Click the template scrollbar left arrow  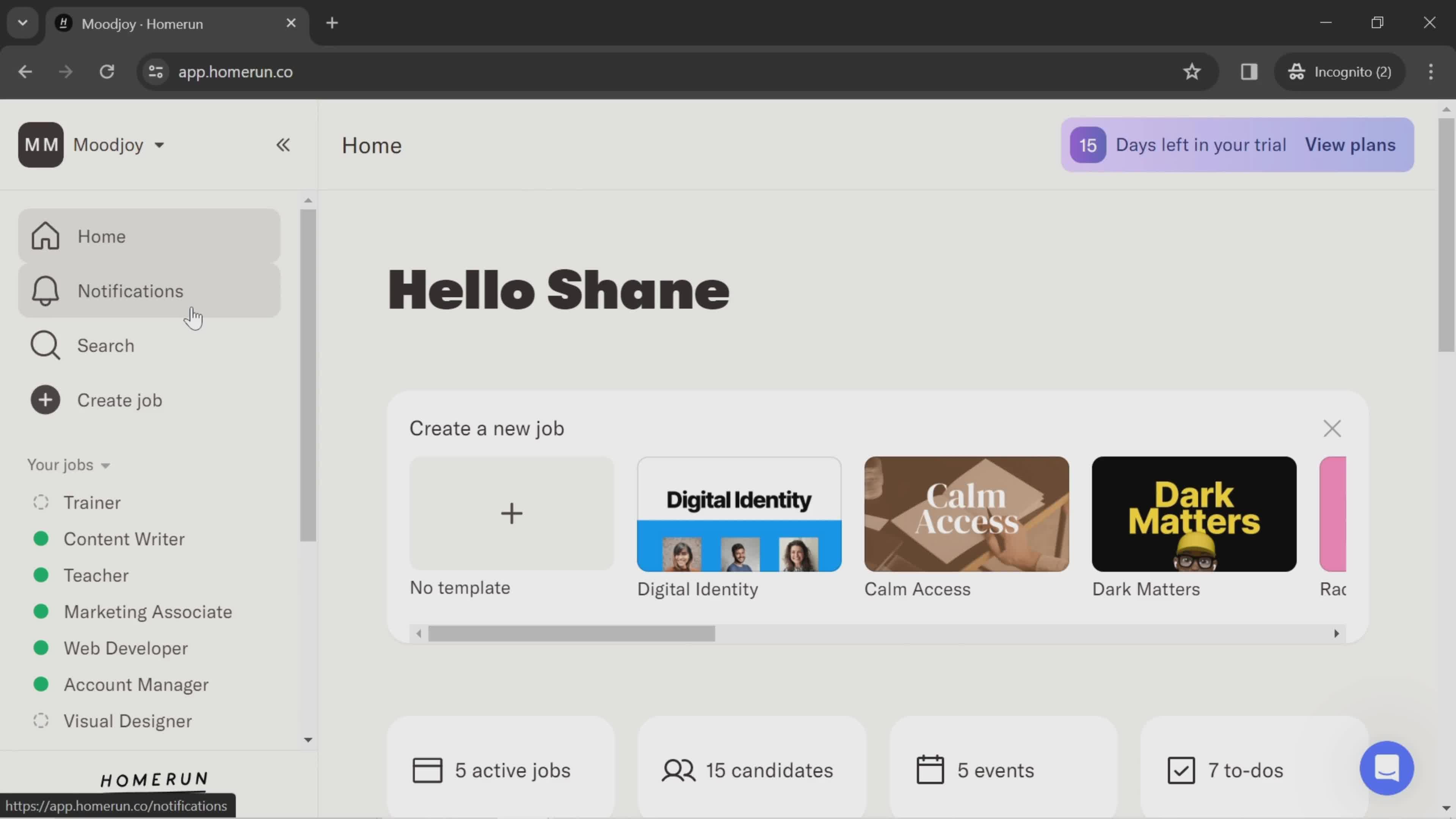419,634
